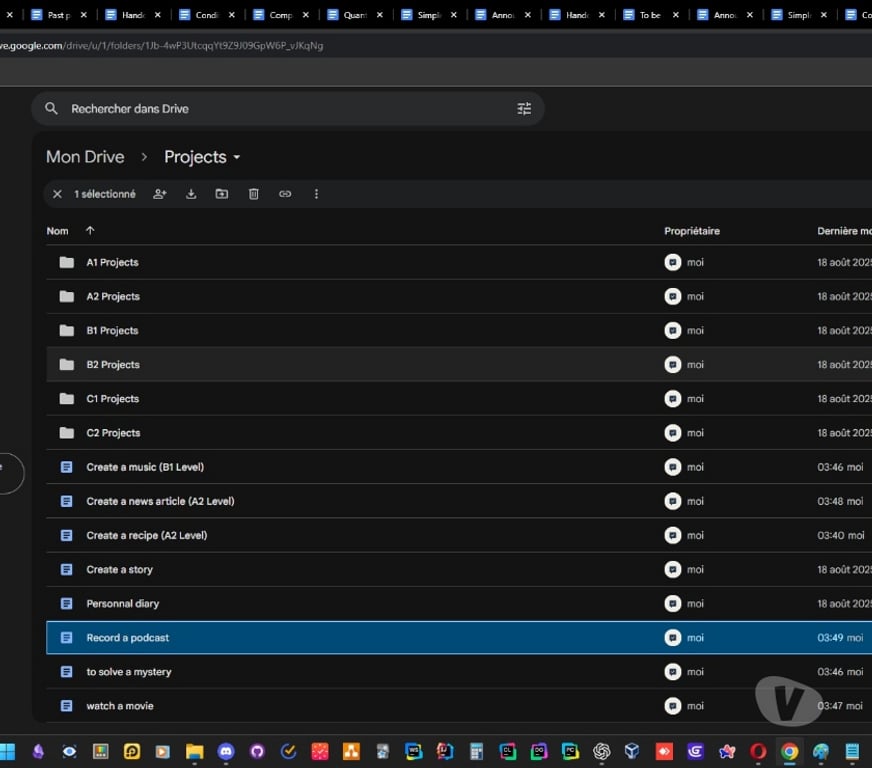Select the A1 Projects folder

pyautogui.click(x=112, y=263)
